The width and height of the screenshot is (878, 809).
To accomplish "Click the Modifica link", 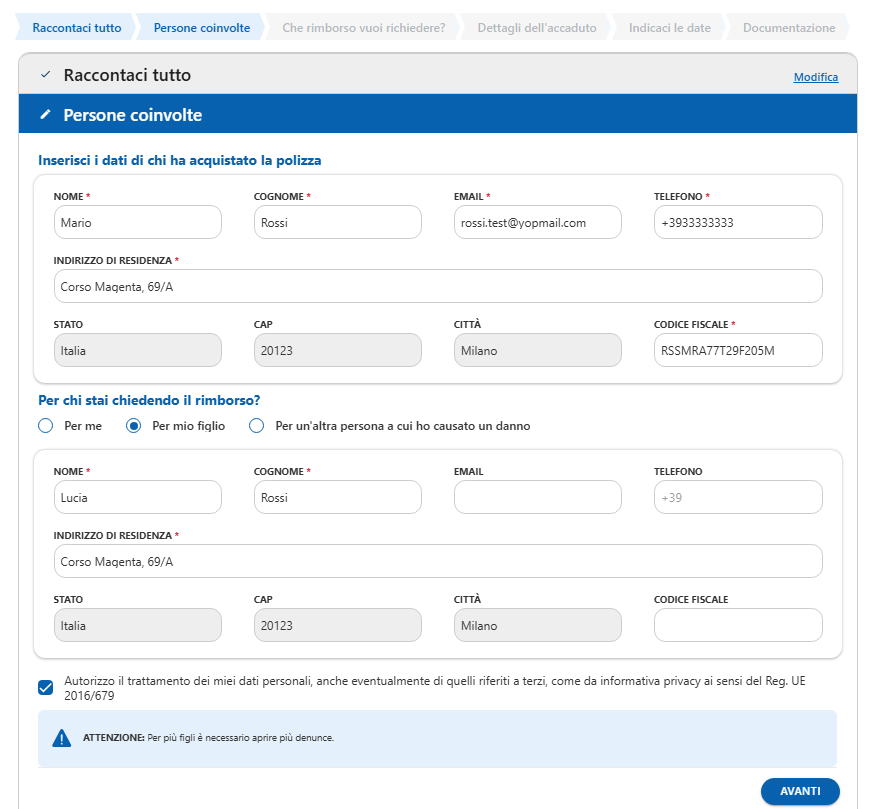I will coord(815,77).
